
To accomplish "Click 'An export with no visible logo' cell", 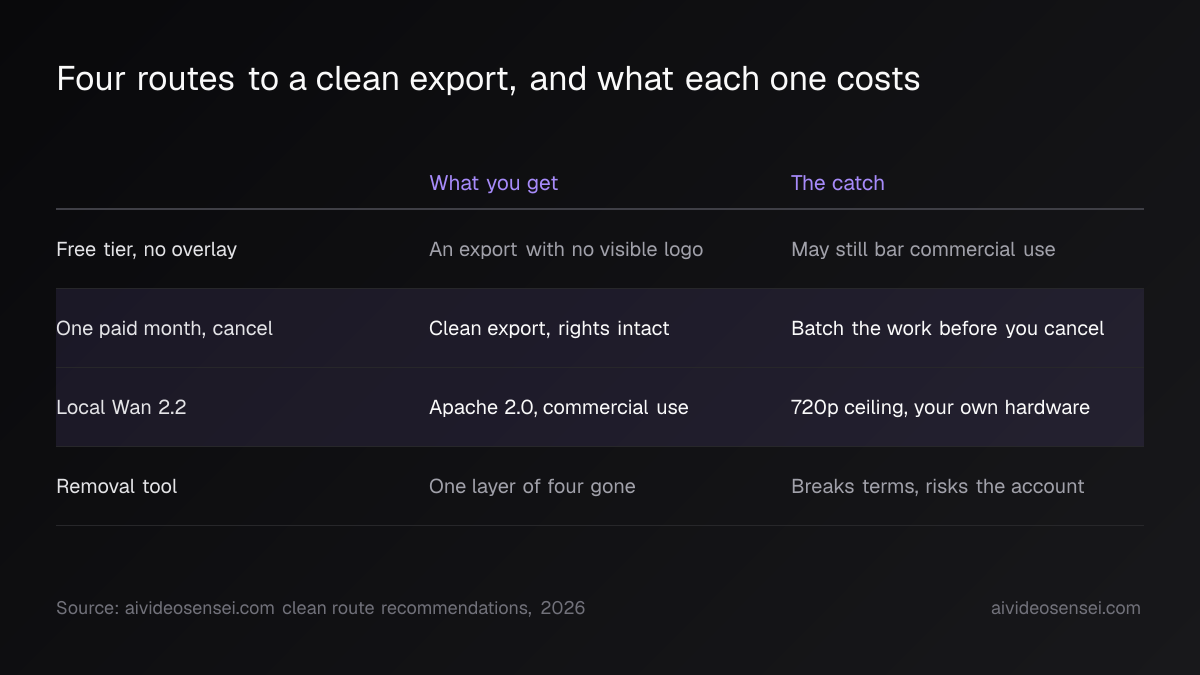I will [x=566, y=249].
